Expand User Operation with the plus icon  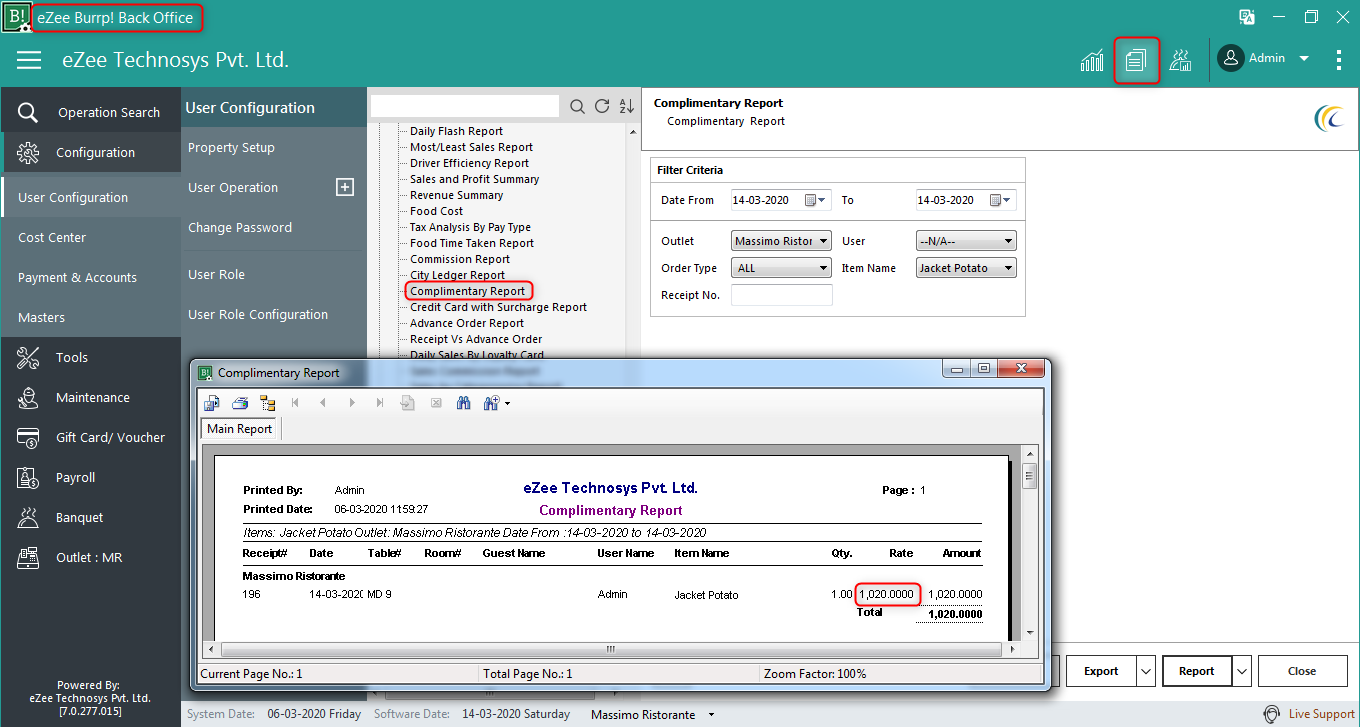point(345,187)
